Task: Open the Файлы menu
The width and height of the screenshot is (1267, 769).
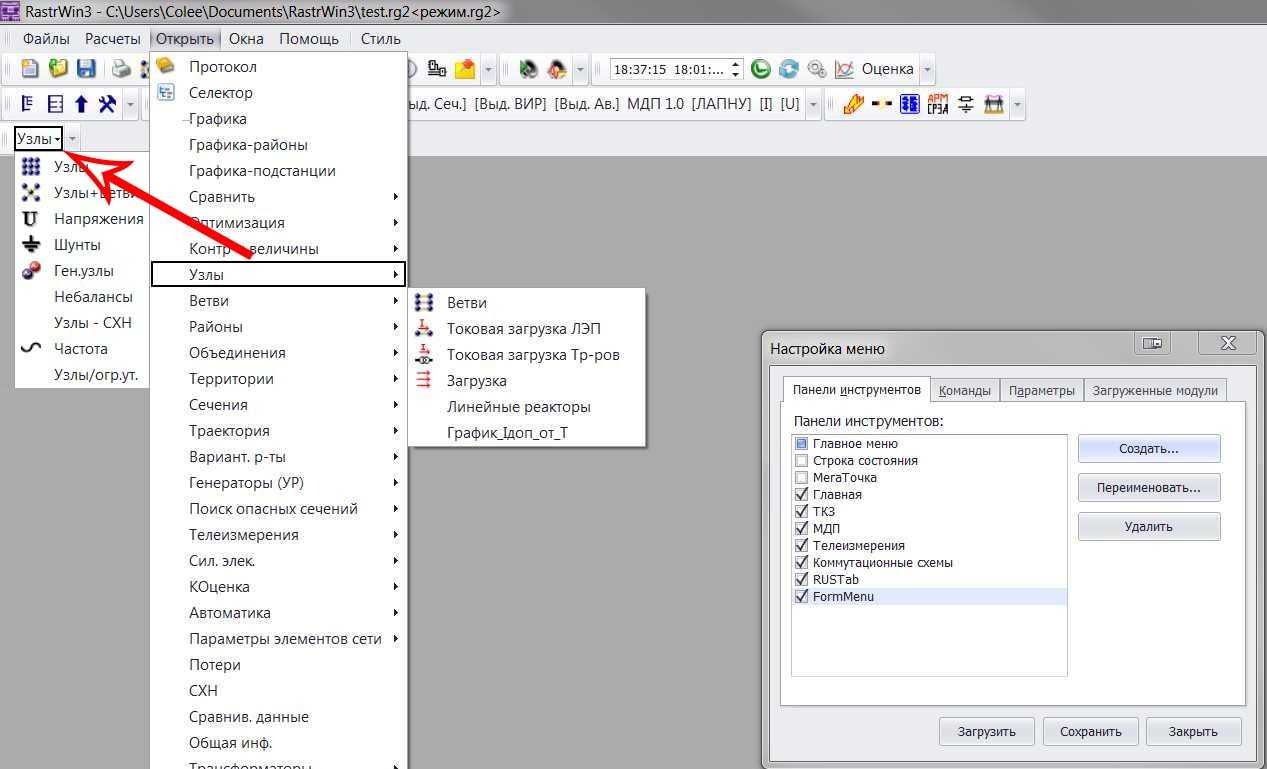Action: click(x=46, y=39)
